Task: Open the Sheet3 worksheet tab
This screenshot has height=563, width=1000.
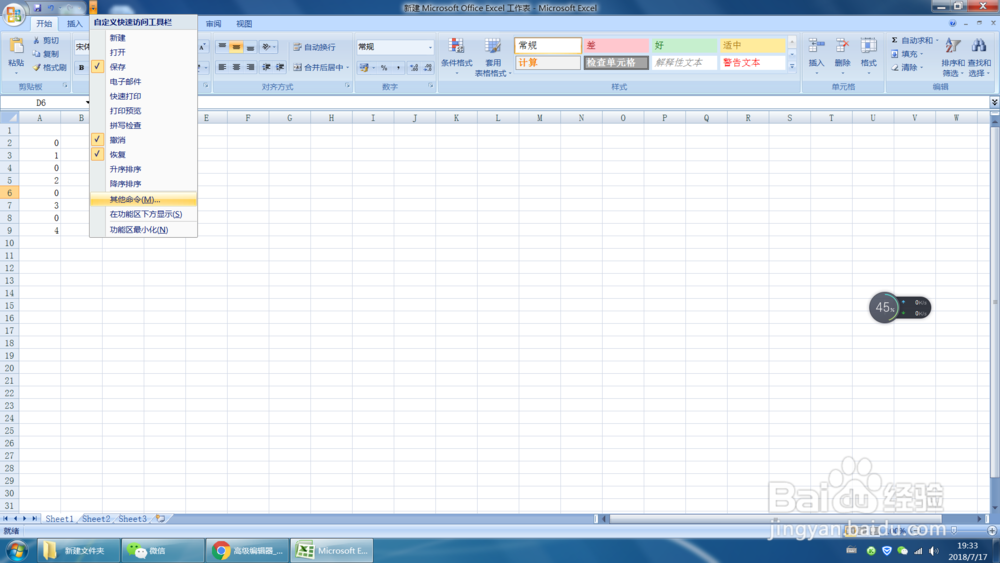Action: 133,519
